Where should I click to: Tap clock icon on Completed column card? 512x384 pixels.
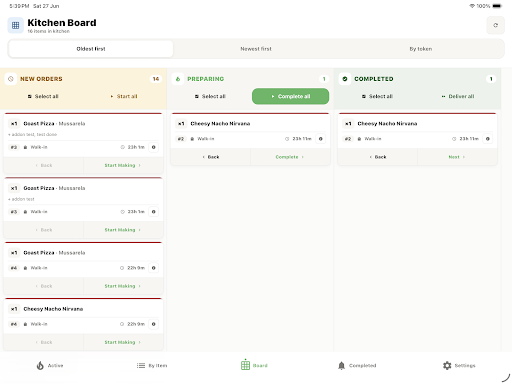point(454,139)
